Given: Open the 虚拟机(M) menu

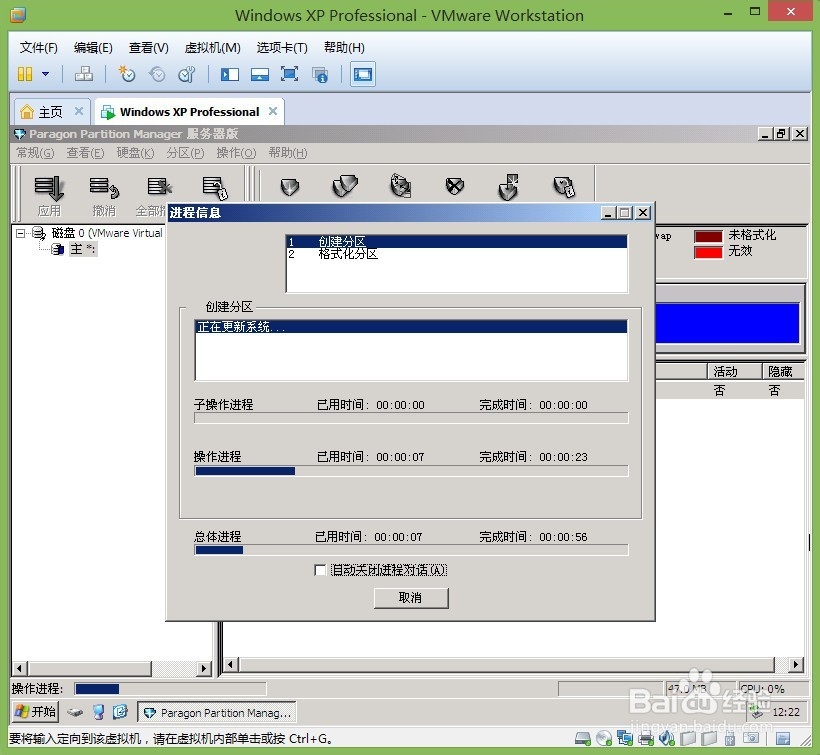Looking at the screenshot, I should coord(212,48).
